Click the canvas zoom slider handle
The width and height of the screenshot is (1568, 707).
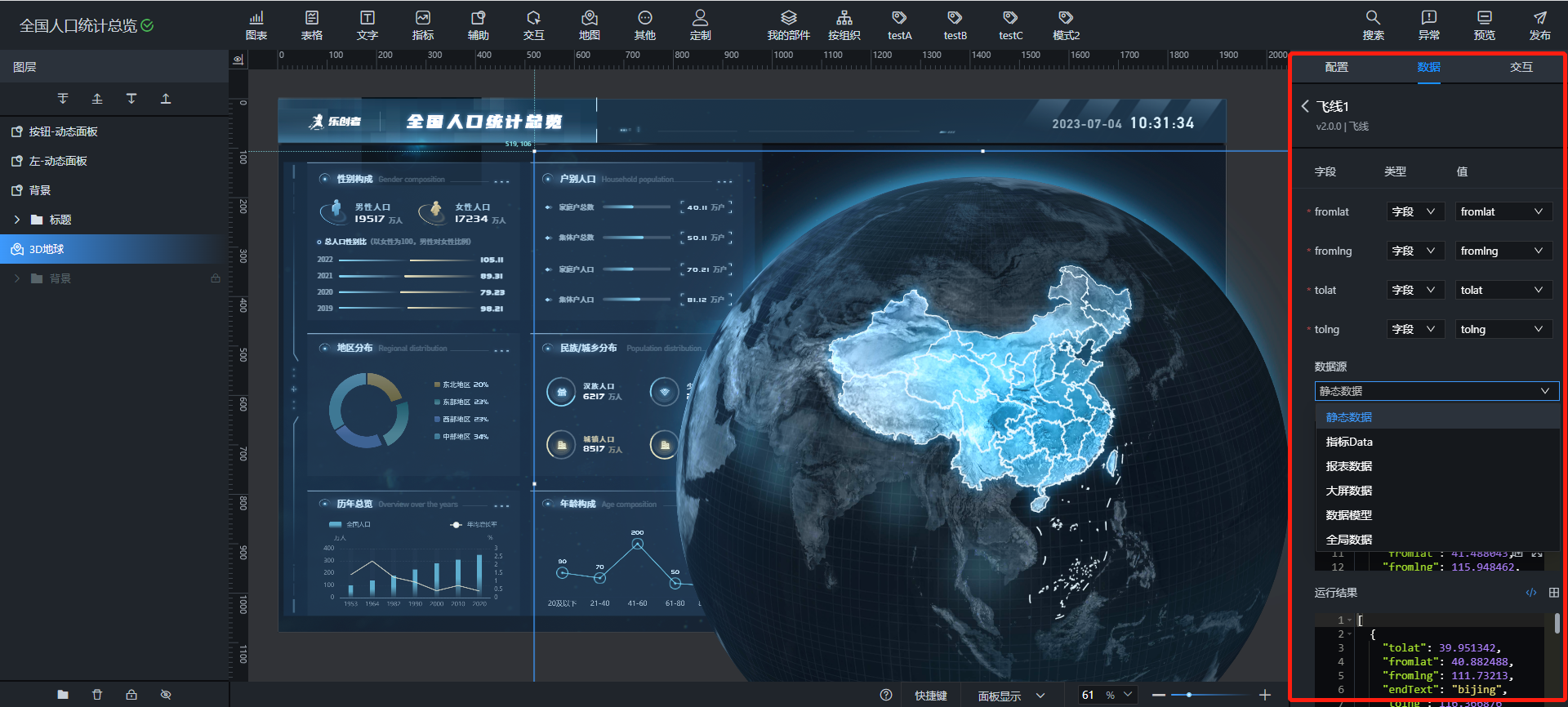point(1189,695)
